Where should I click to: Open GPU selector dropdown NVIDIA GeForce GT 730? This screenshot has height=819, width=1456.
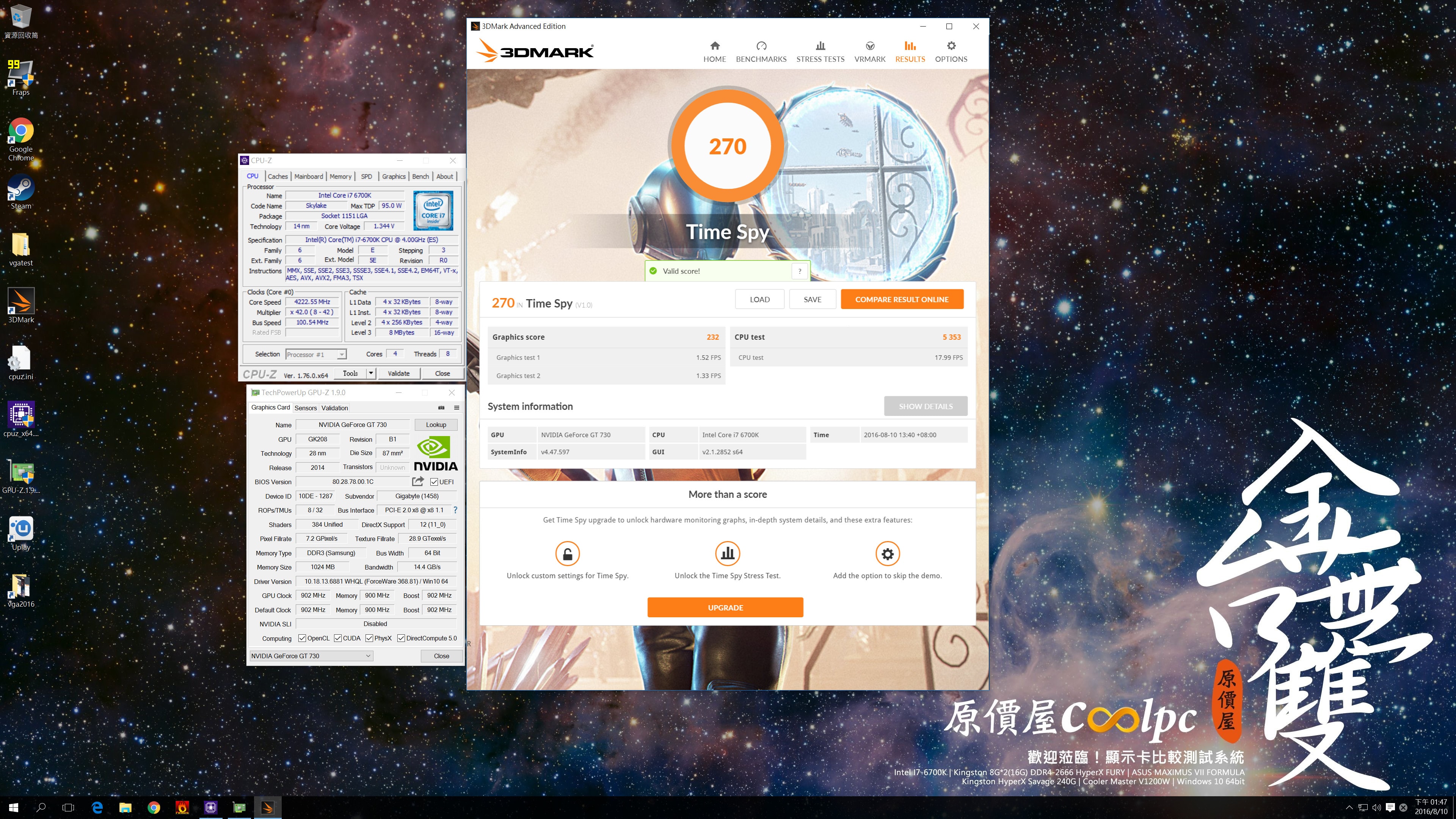311,656
